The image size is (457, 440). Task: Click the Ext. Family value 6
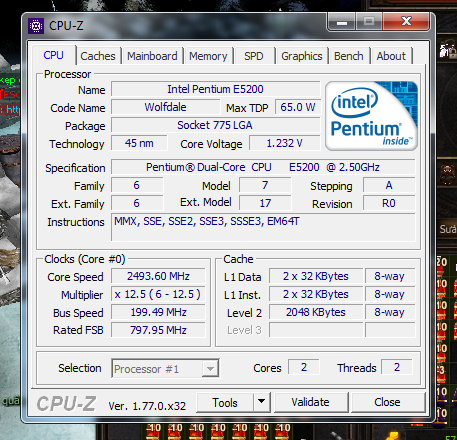[137, 203]
